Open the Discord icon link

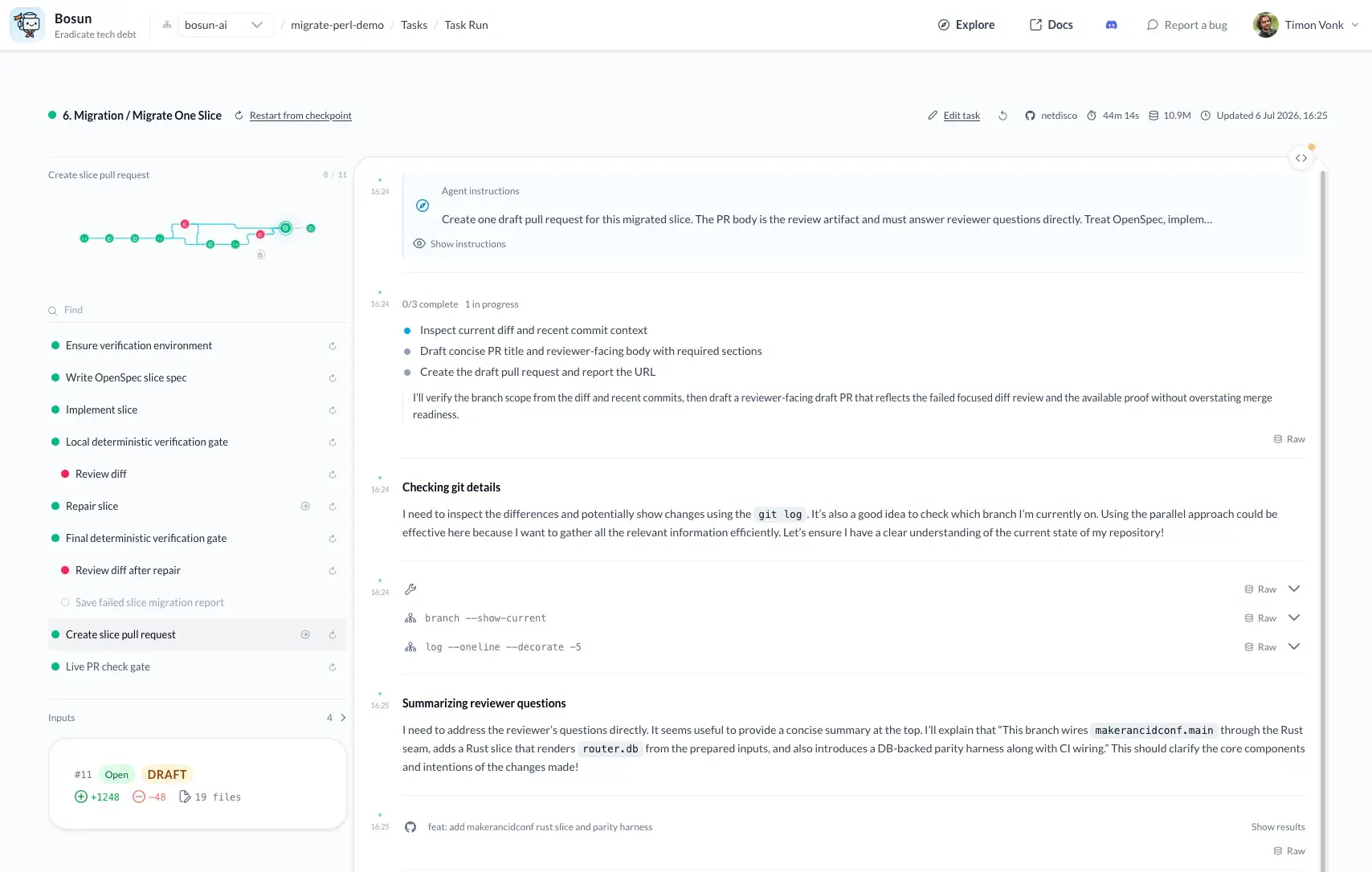[x=1112, y=25]
